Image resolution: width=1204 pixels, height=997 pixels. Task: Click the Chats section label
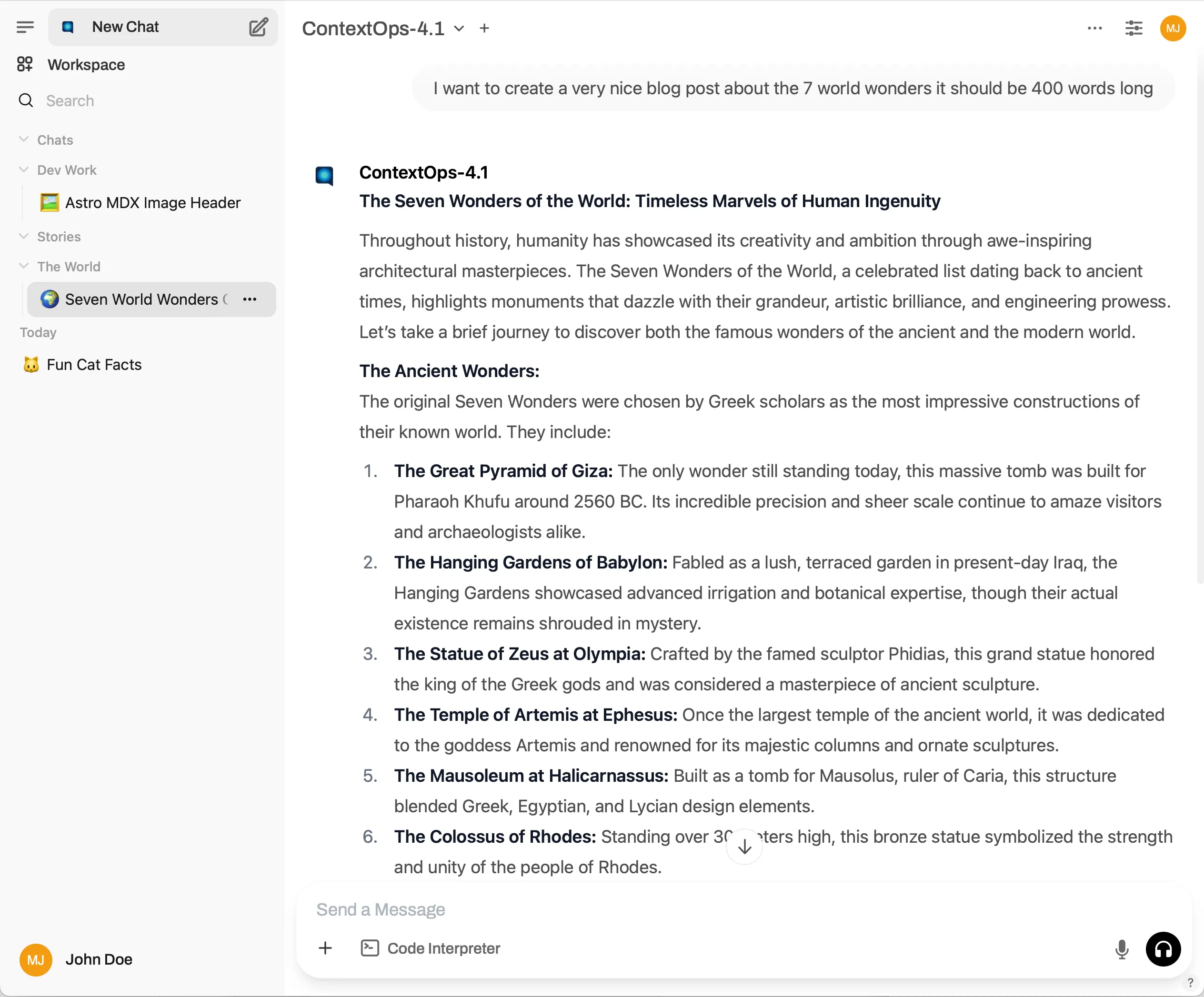coord(55,140)
